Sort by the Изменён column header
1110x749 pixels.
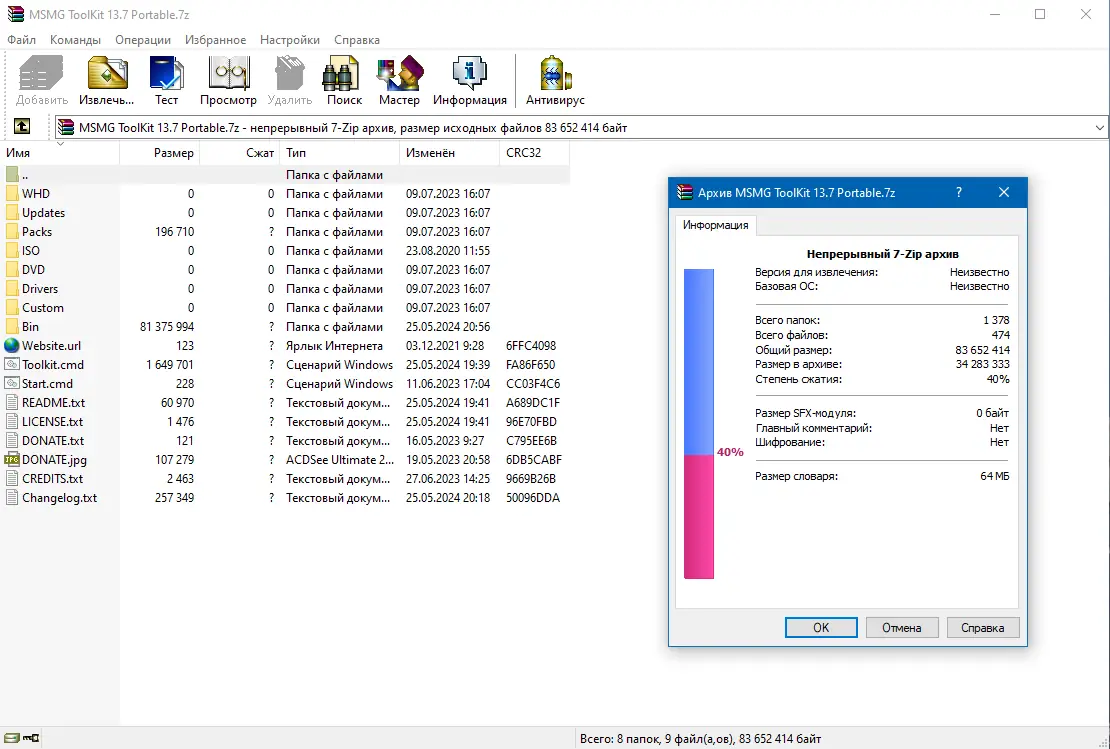click(450, 153)
